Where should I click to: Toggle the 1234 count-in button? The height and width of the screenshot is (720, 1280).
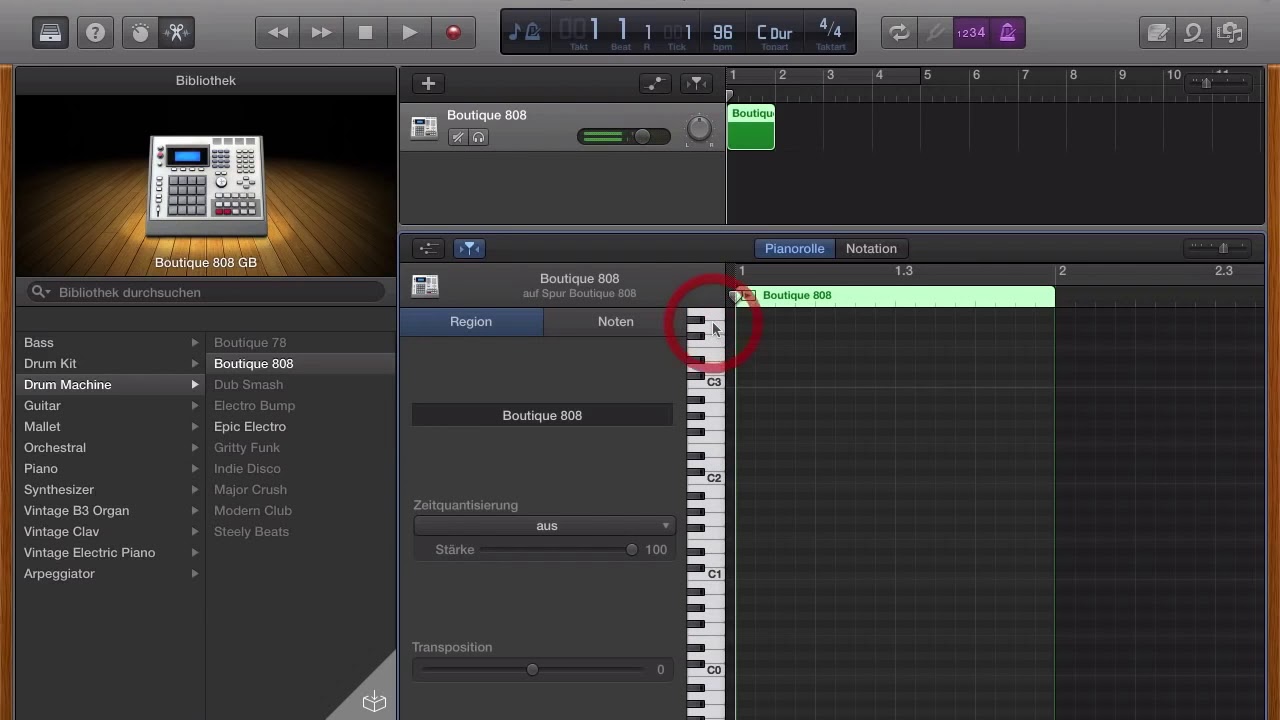point(971,33)
